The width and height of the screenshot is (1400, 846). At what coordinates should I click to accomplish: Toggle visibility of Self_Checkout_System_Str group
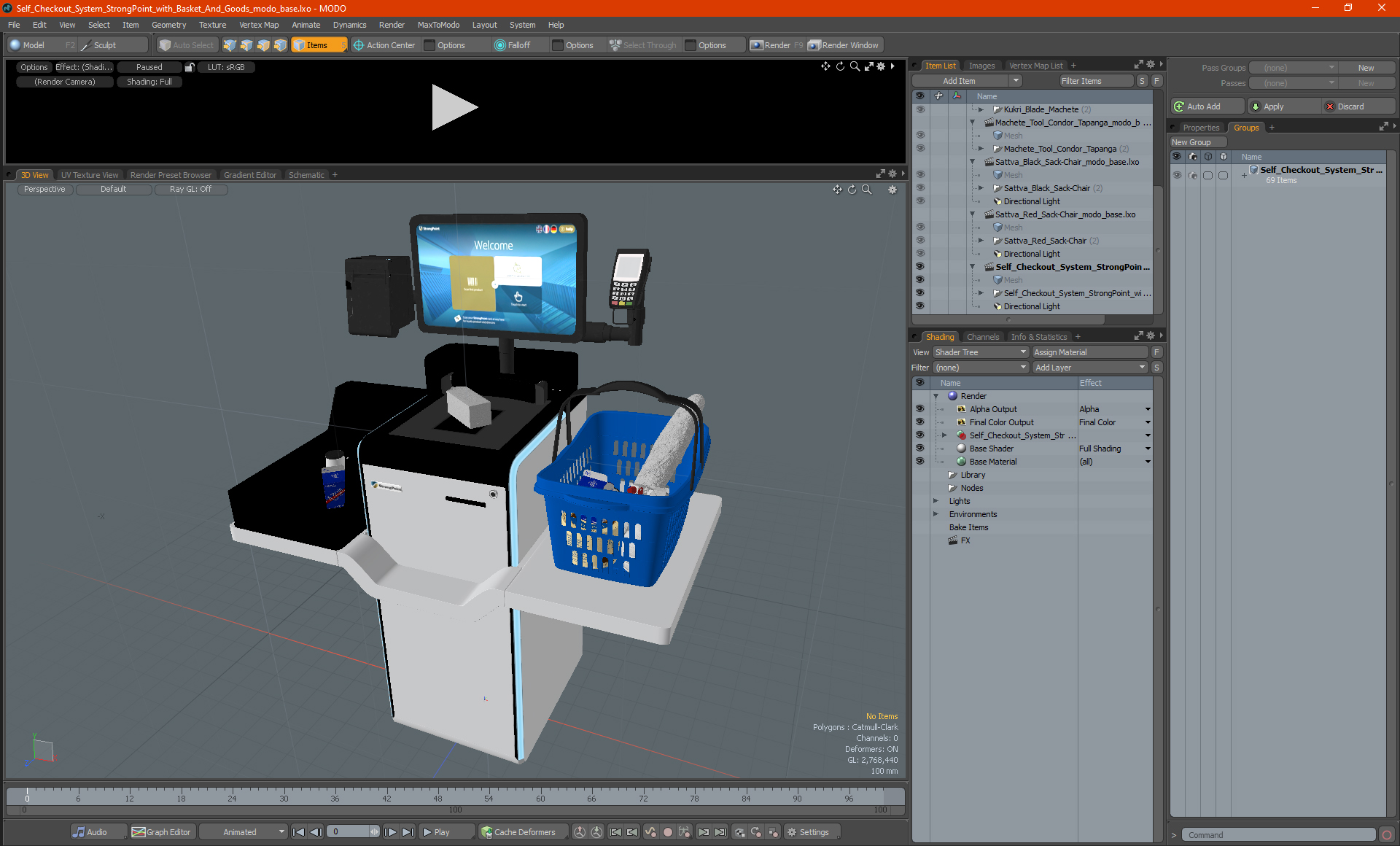coord(919,435)
